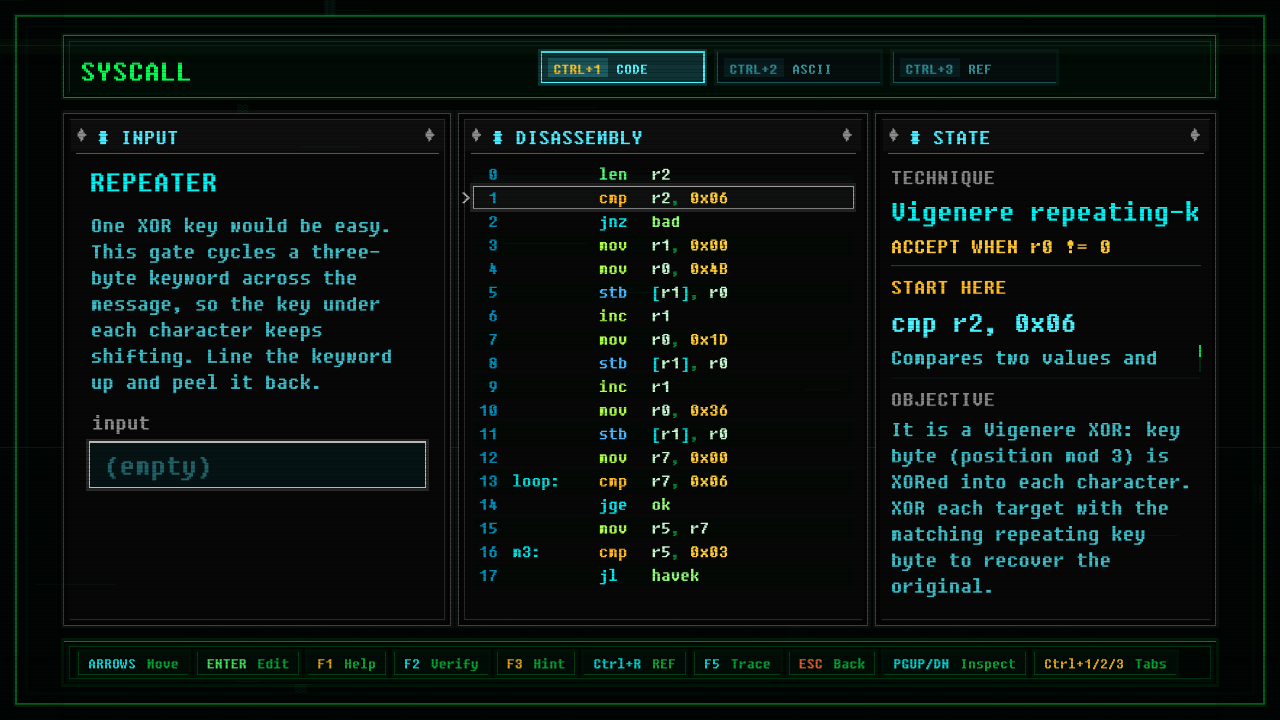Request a hint with F3 Hint
The height and width of the screenshot is (720, 1280).
click(535, 664)
